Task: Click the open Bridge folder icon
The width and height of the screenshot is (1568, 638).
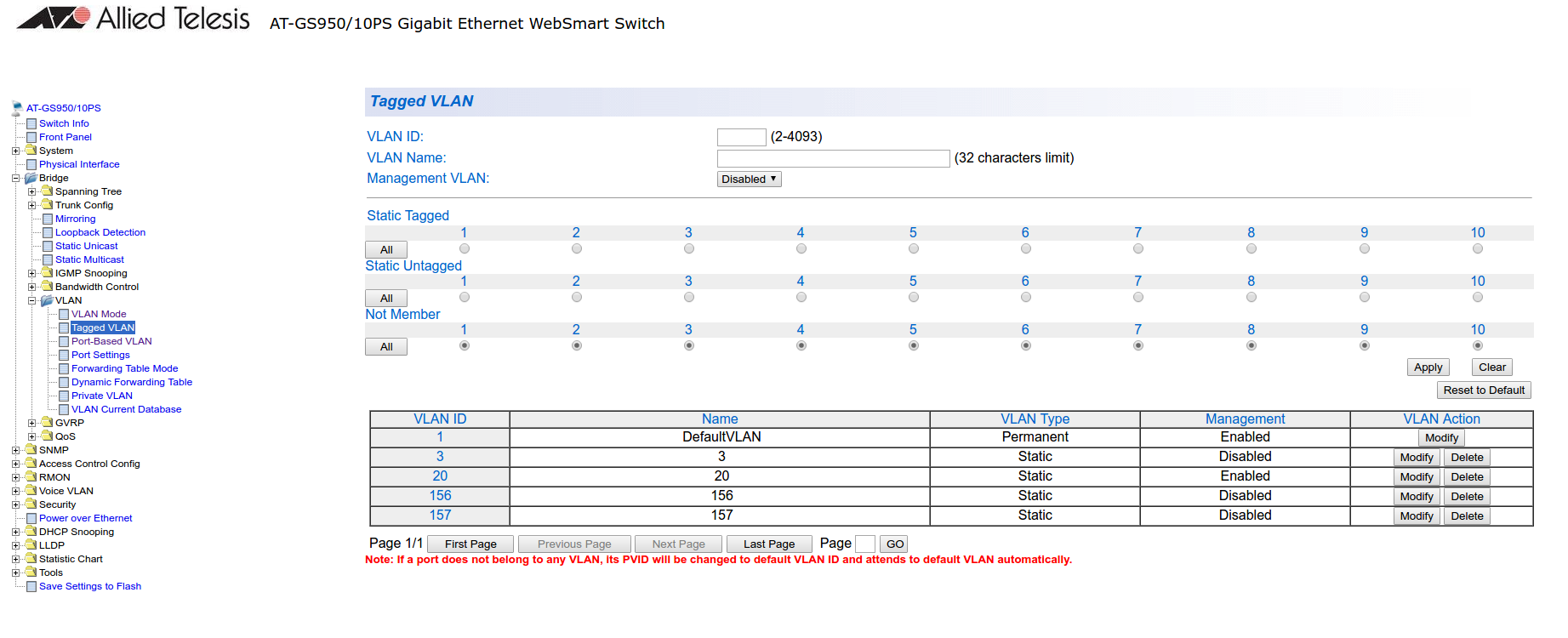Action: [x=31, y=178]
